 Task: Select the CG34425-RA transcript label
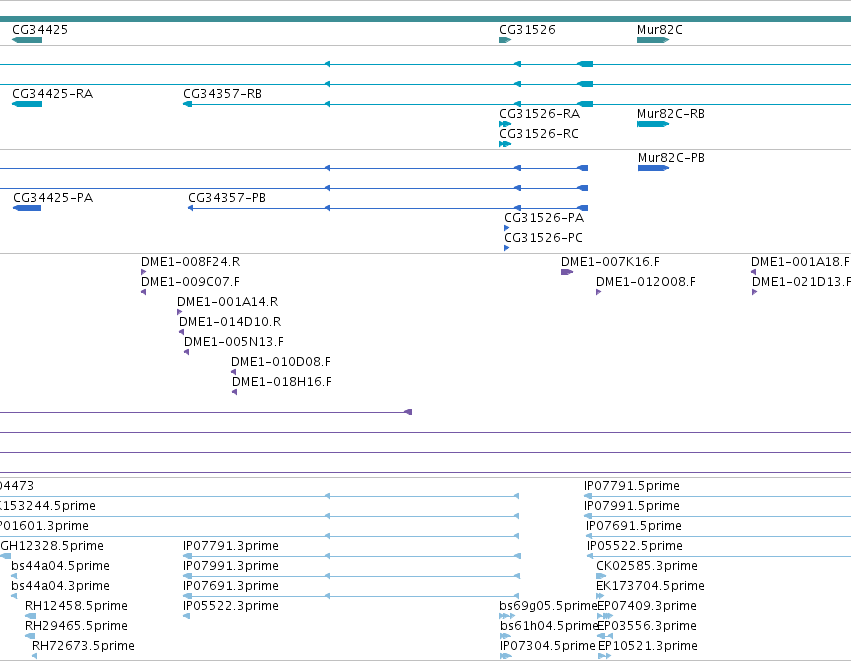53,94
